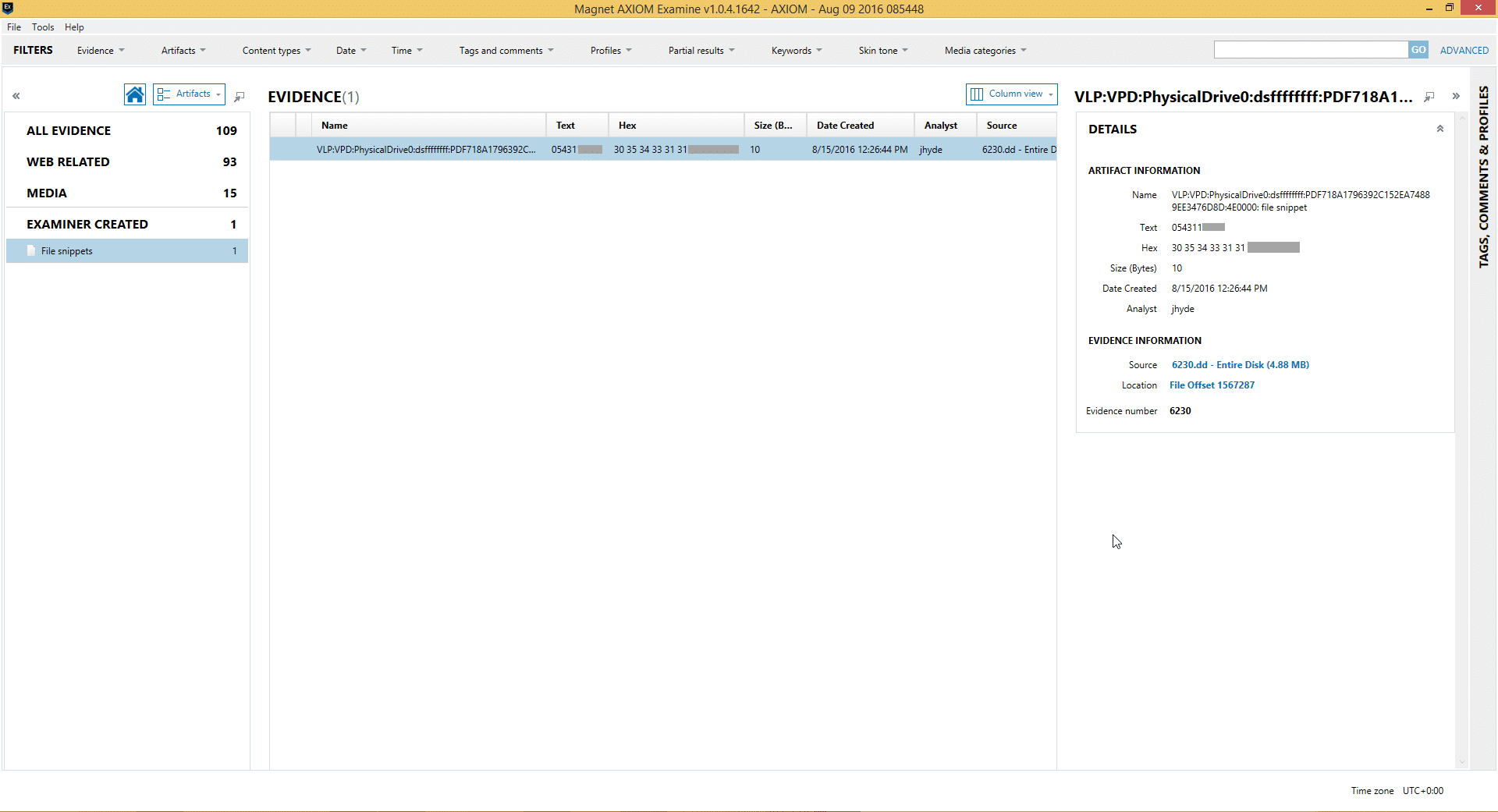Open the Help menu
1498x812 pixels.
[x=74, y=27]
